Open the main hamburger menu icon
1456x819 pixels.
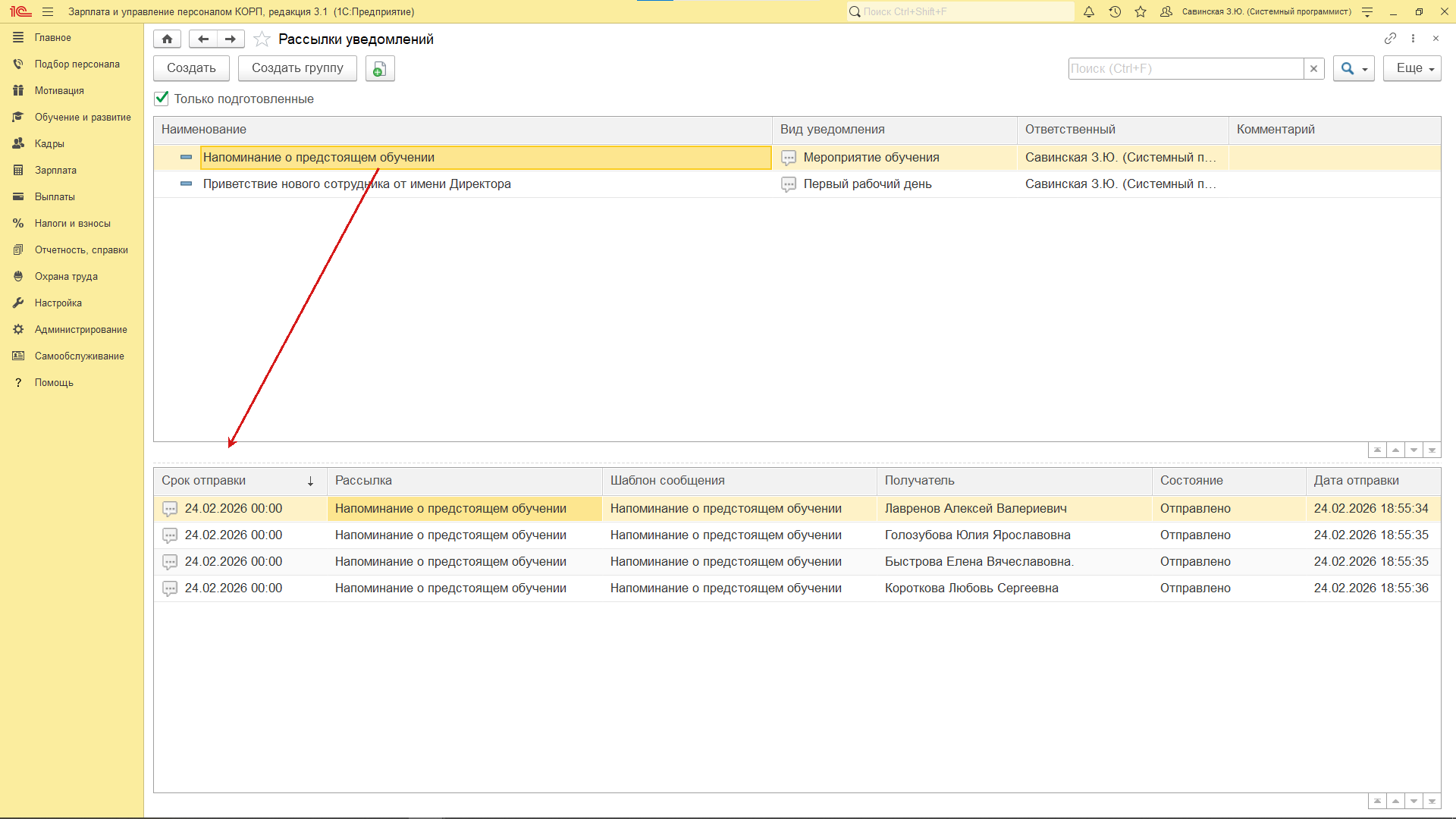point(48,11)
